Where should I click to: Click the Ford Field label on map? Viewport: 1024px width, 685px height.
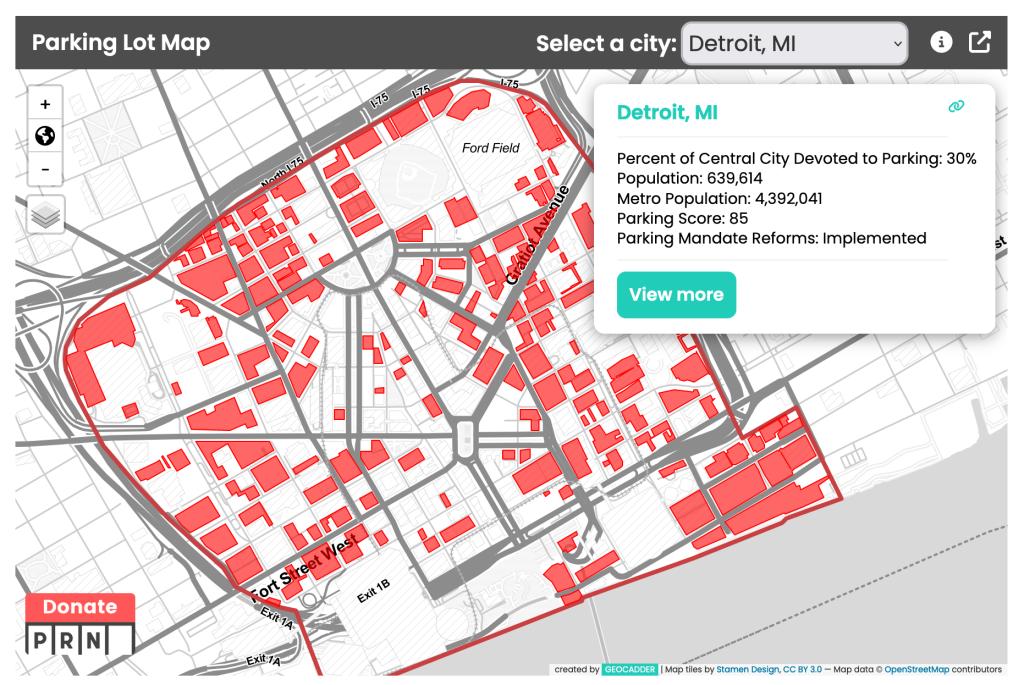coord(491,148)
